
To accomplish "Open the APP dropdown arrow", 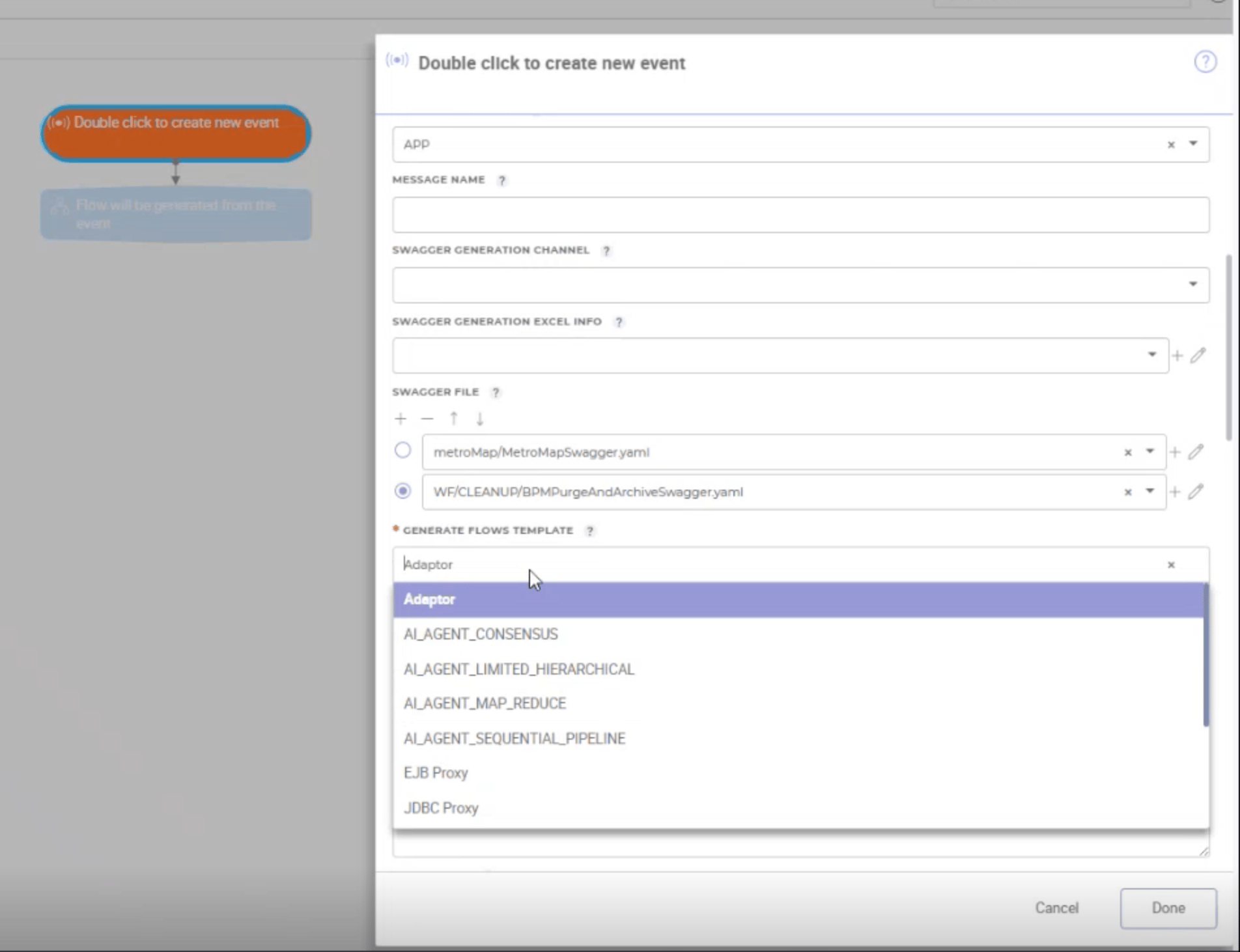I will coord(1193,144).
